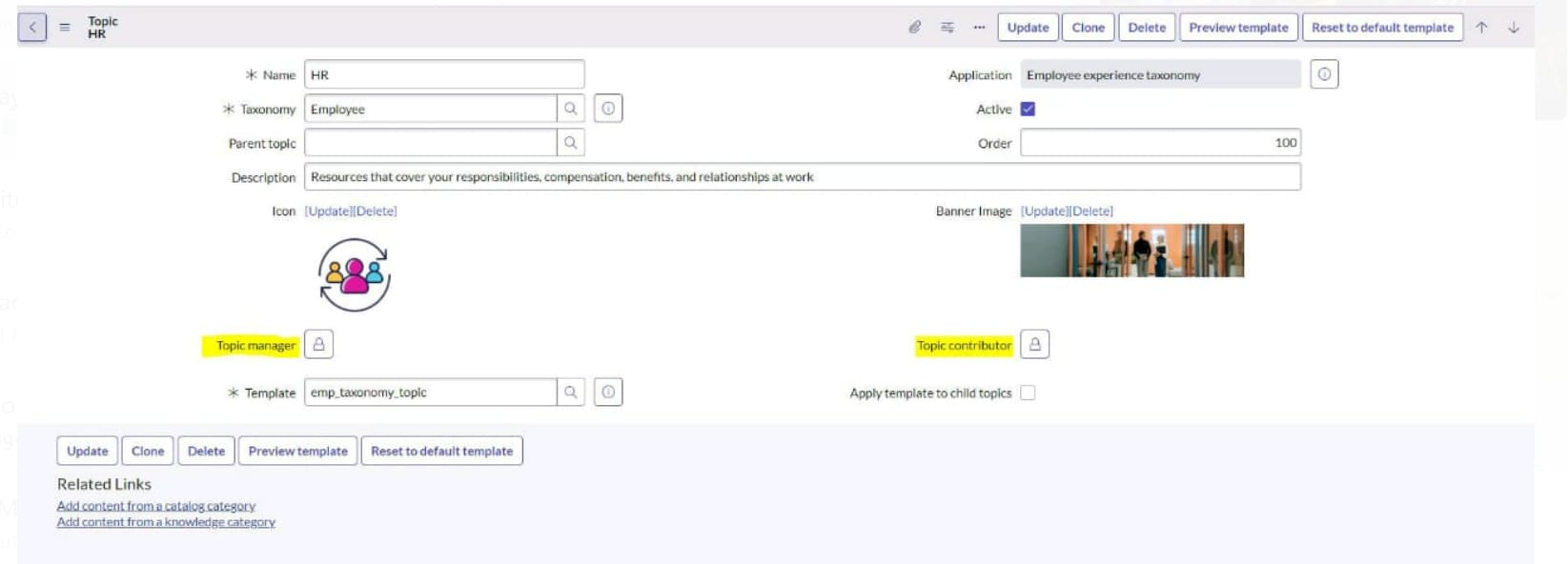The image size is (1568, 564).
Task: Go back using the header back arrow
Action: tap(32, 27)
